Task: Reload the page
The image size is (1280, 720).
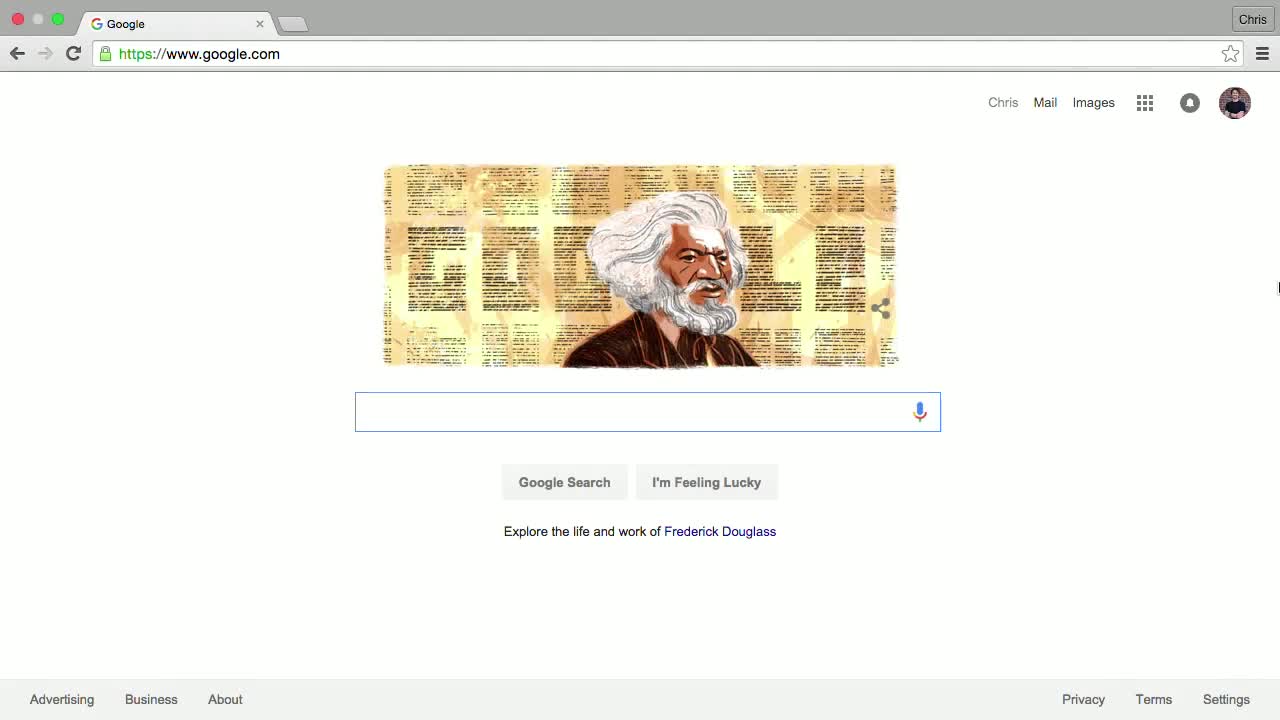Action: (73, 54)
